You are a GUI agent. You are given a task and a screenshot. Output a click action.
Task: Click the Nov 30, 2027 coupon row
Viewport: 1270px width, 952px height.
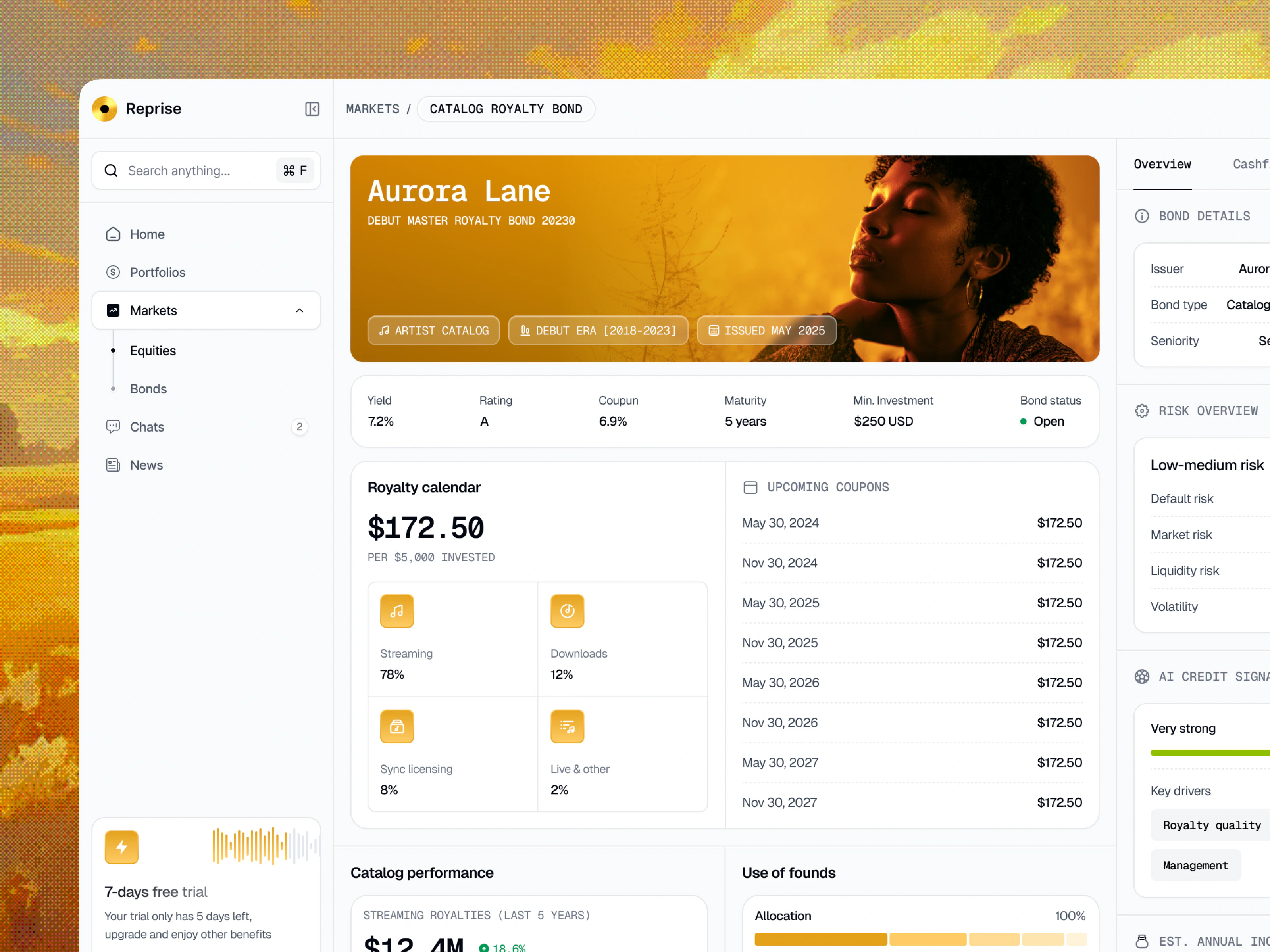point(912,803)
